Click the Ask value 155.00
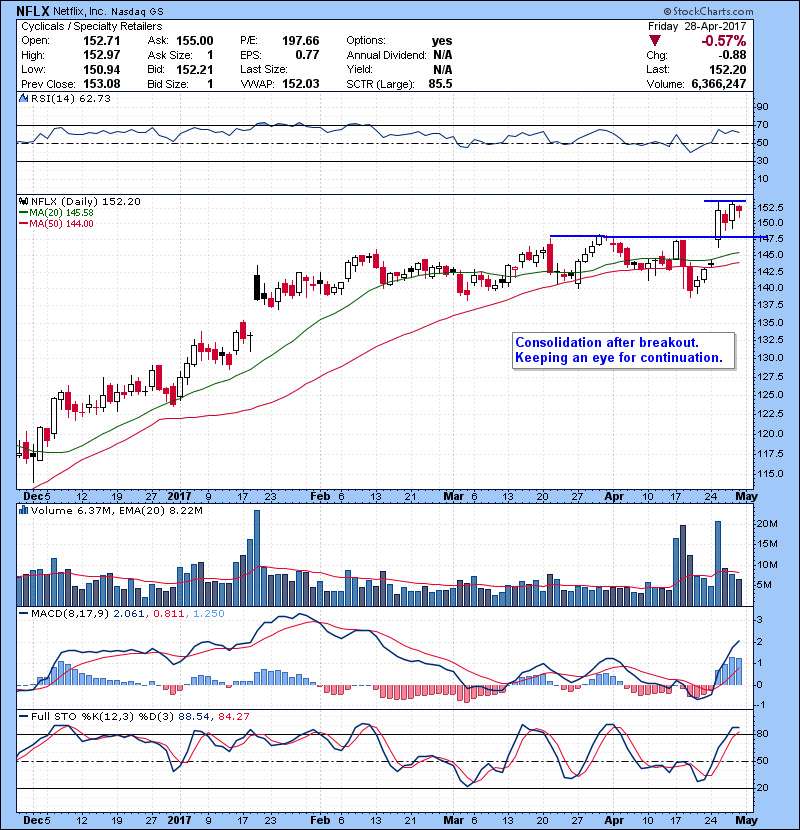This screenshot has width=800, height=830. click(195, 41)
